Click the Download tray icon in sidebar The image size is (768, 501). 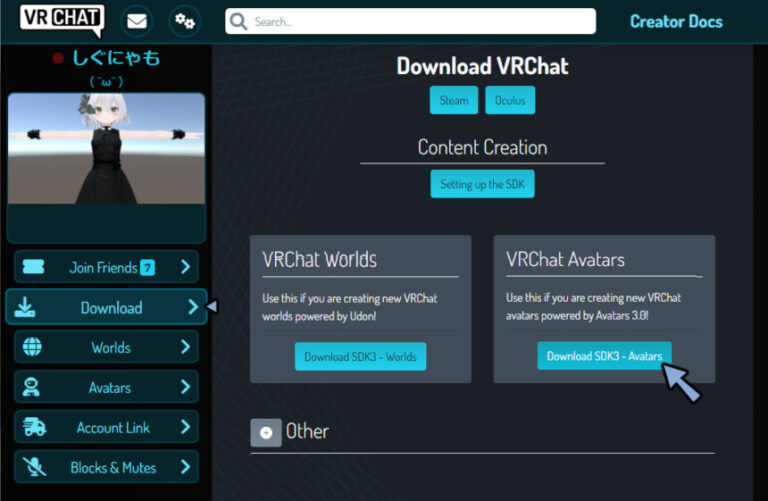pyautogui.click(x=28, y=307)
